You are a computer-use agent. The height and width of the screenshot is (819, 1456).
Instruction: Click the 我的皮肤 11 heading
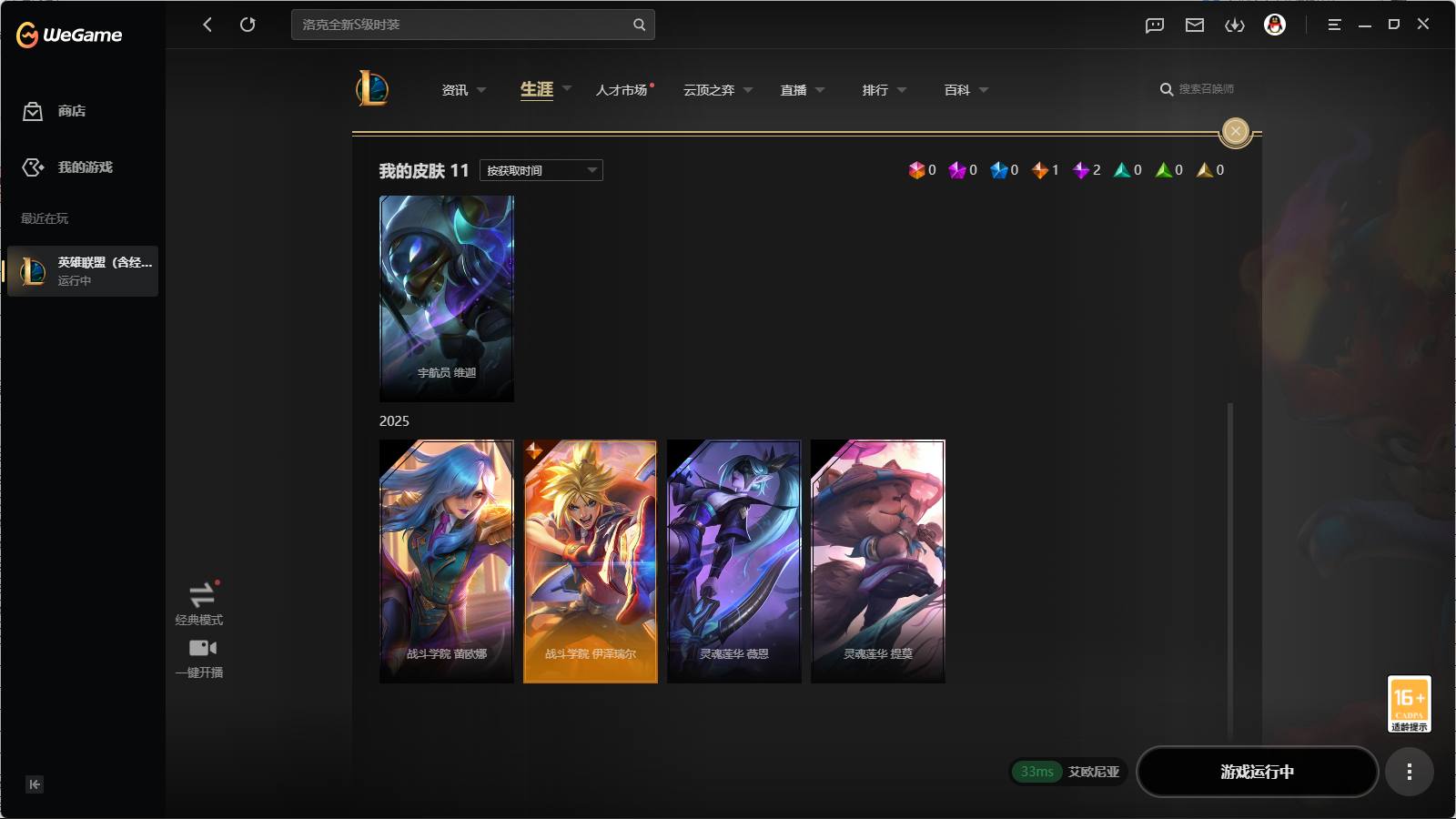point(424,171)
